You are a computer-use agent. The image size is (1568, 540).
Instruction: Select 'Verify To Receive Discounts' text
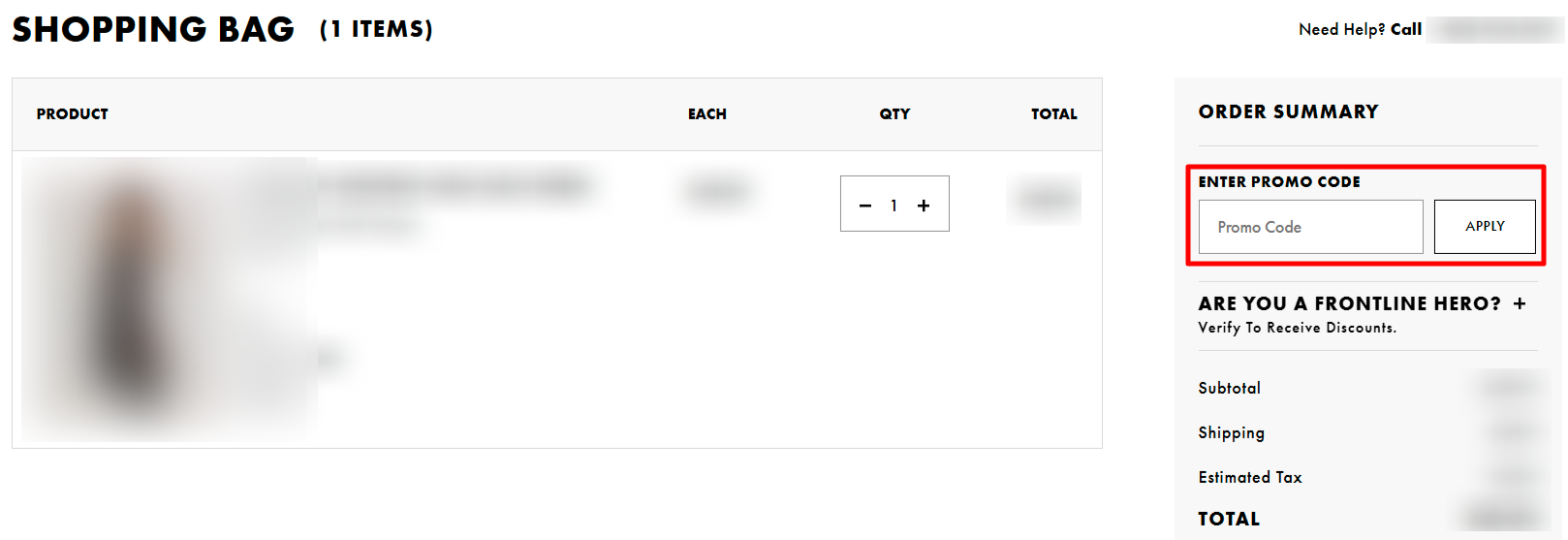[1297, 328]
